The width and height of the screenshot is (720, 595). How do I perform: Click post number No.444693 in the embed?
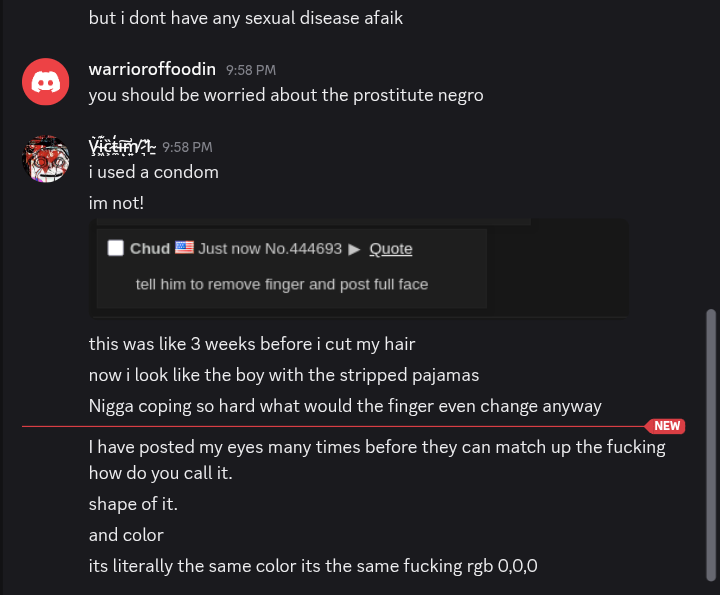coord(304,249)
